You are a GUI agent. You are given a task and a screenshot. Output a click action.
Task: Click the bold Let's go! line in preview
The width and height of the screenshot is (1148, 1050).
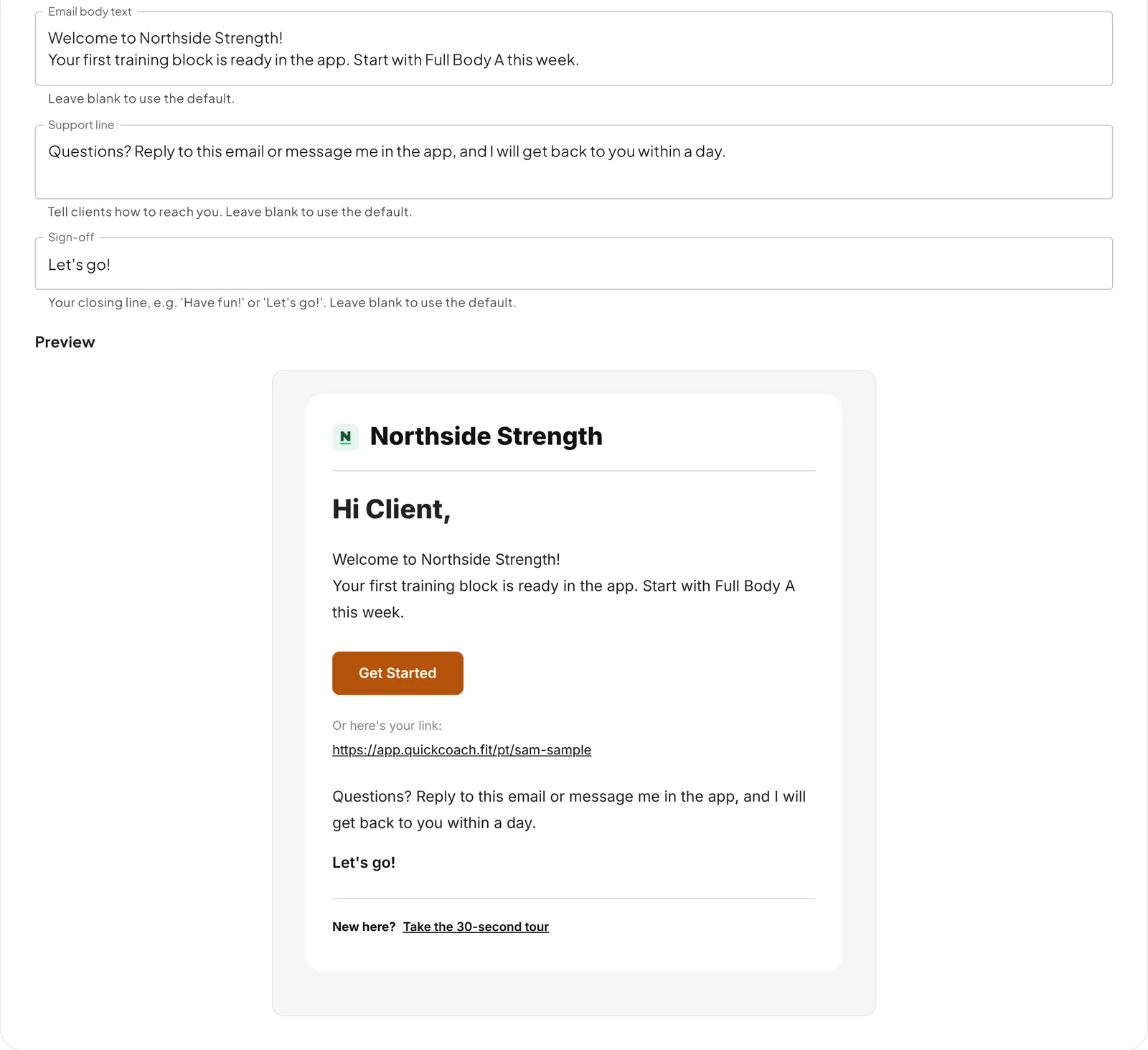(364, 863)
